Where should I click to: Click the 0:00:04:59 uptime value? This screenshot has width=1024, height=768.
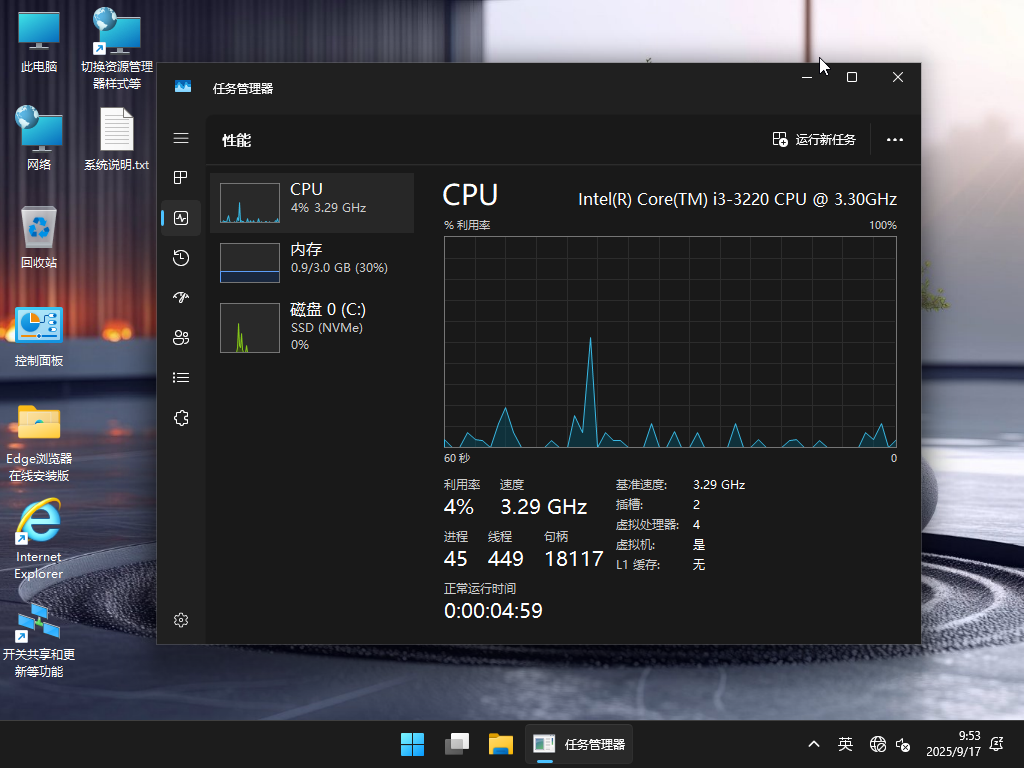tap(493, 611)
